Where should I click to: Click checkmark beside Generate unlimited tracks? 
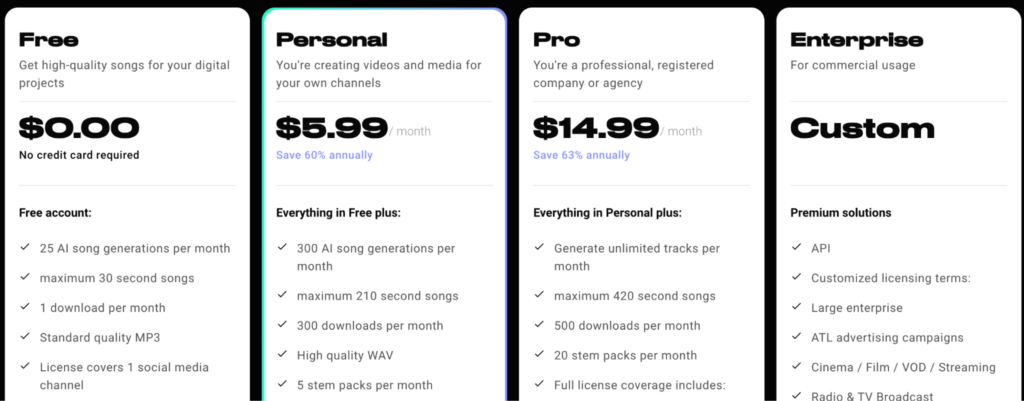(539, 248)
